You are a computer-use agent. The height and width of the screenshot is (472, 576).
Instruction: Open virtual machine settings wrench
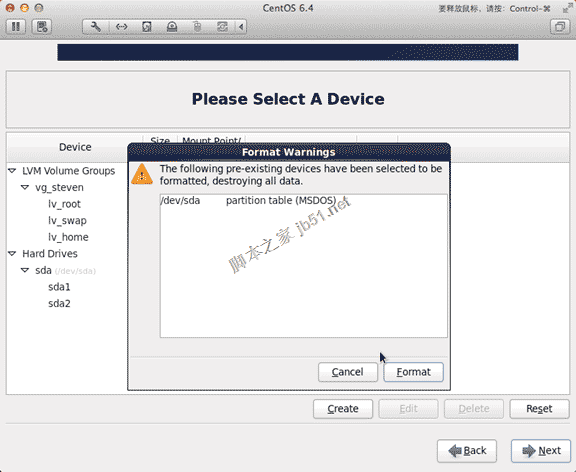[96, 26]
